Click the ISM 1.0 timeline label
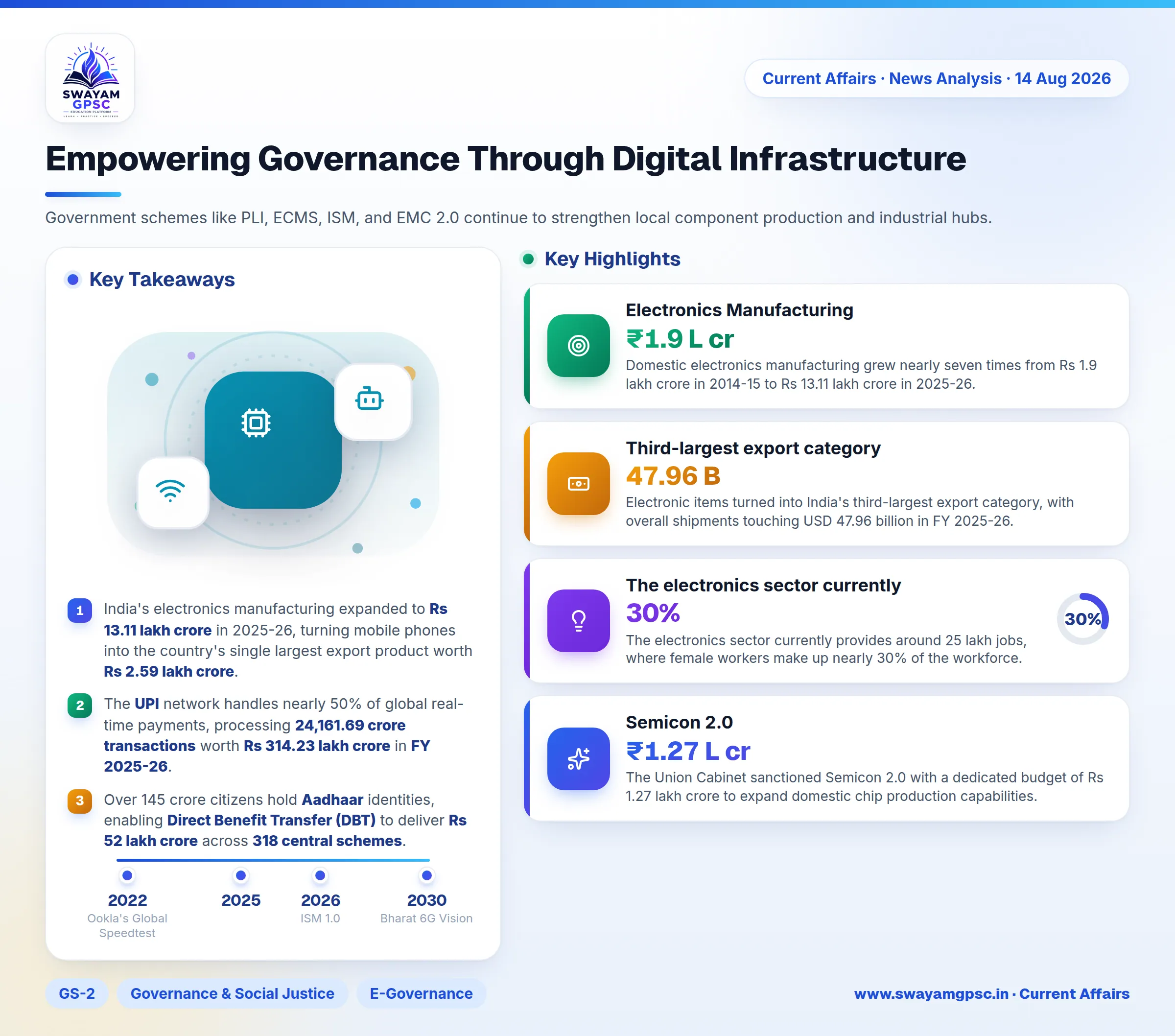Viewport: 1175px width, 1036px height. 320,918
